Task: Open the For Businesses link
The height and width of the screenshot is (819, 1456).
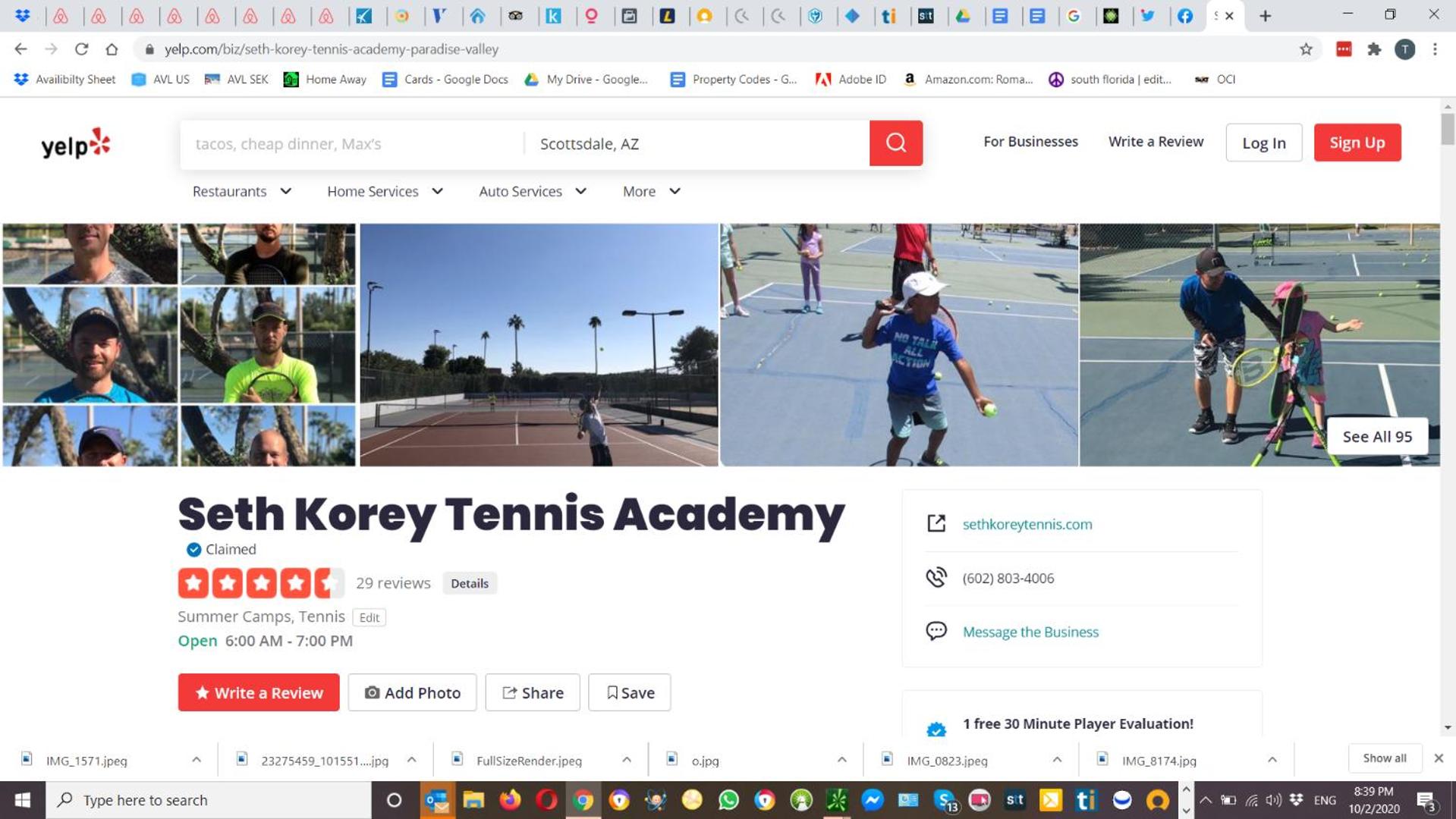Action: point(1030,142)
